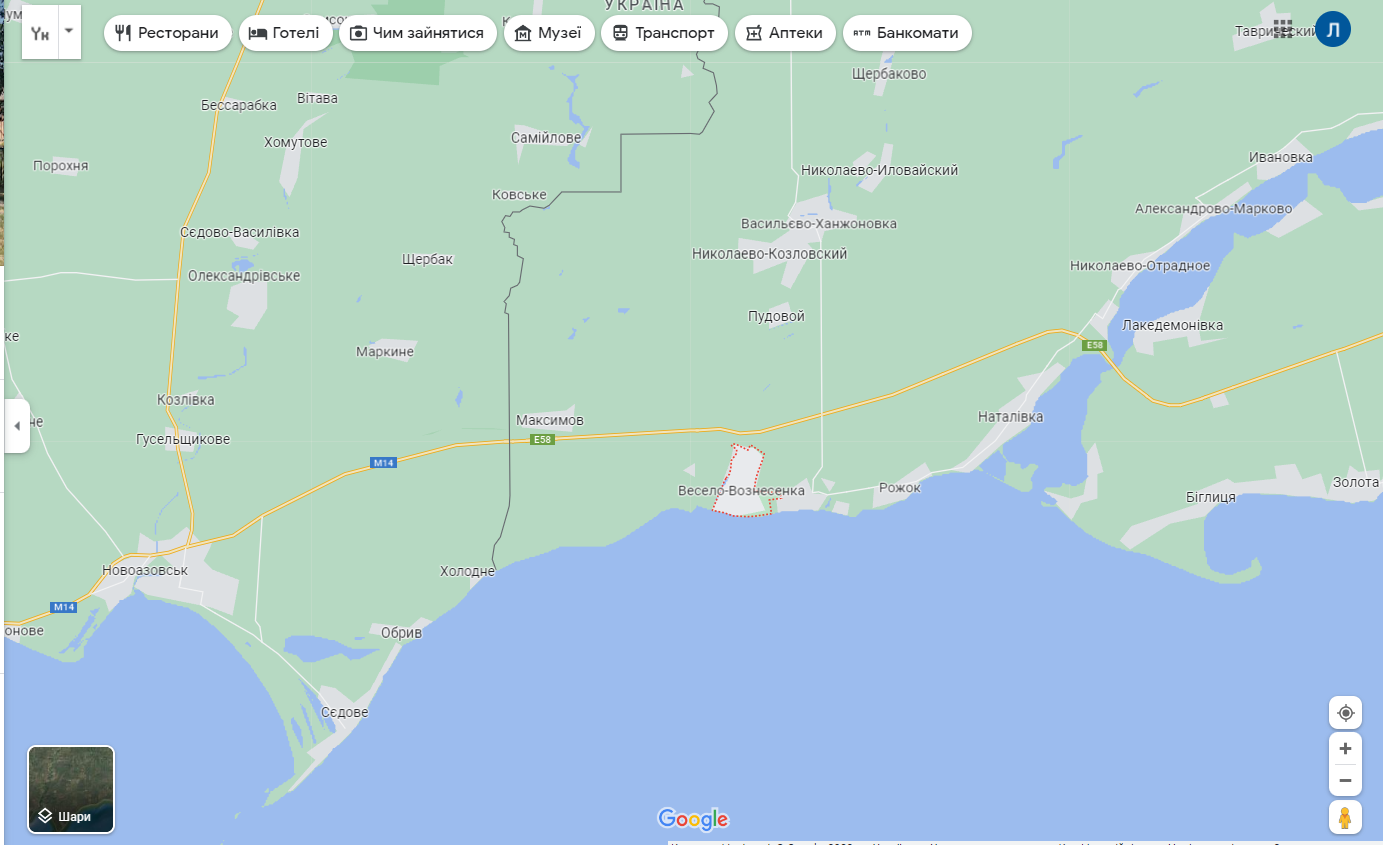Click the Google logo at bottom
Viewport: 1383px width, 845px height.
tap(693, 819)
